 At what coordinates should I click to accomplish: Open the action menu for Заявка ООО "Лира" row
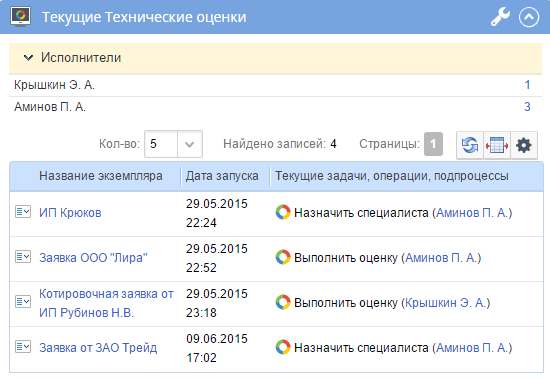23,257
